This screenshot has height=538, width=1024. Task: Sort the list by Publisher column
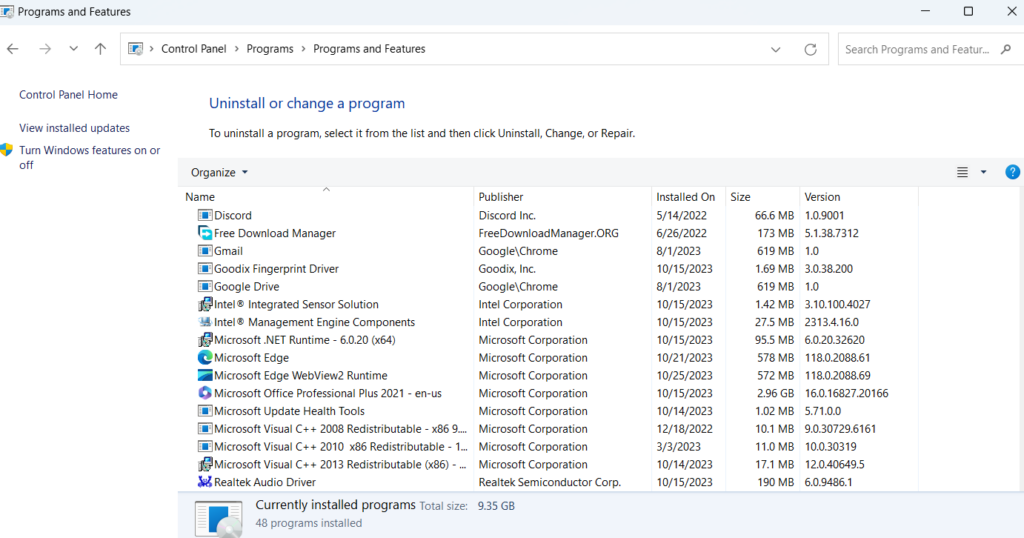[501, 197]
